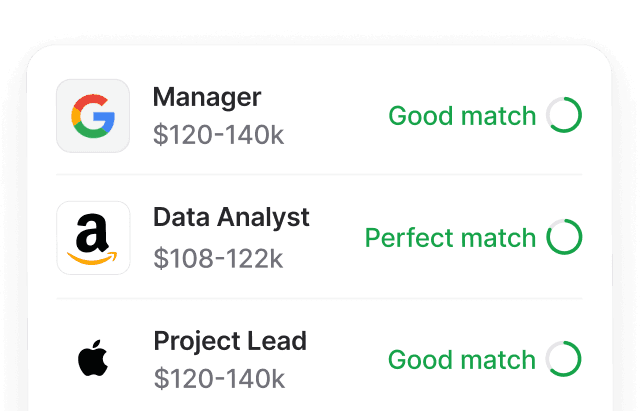Click the $108-122k salary text
The height and width of the screenshot is (411, 640).
(x=218, y=258)
